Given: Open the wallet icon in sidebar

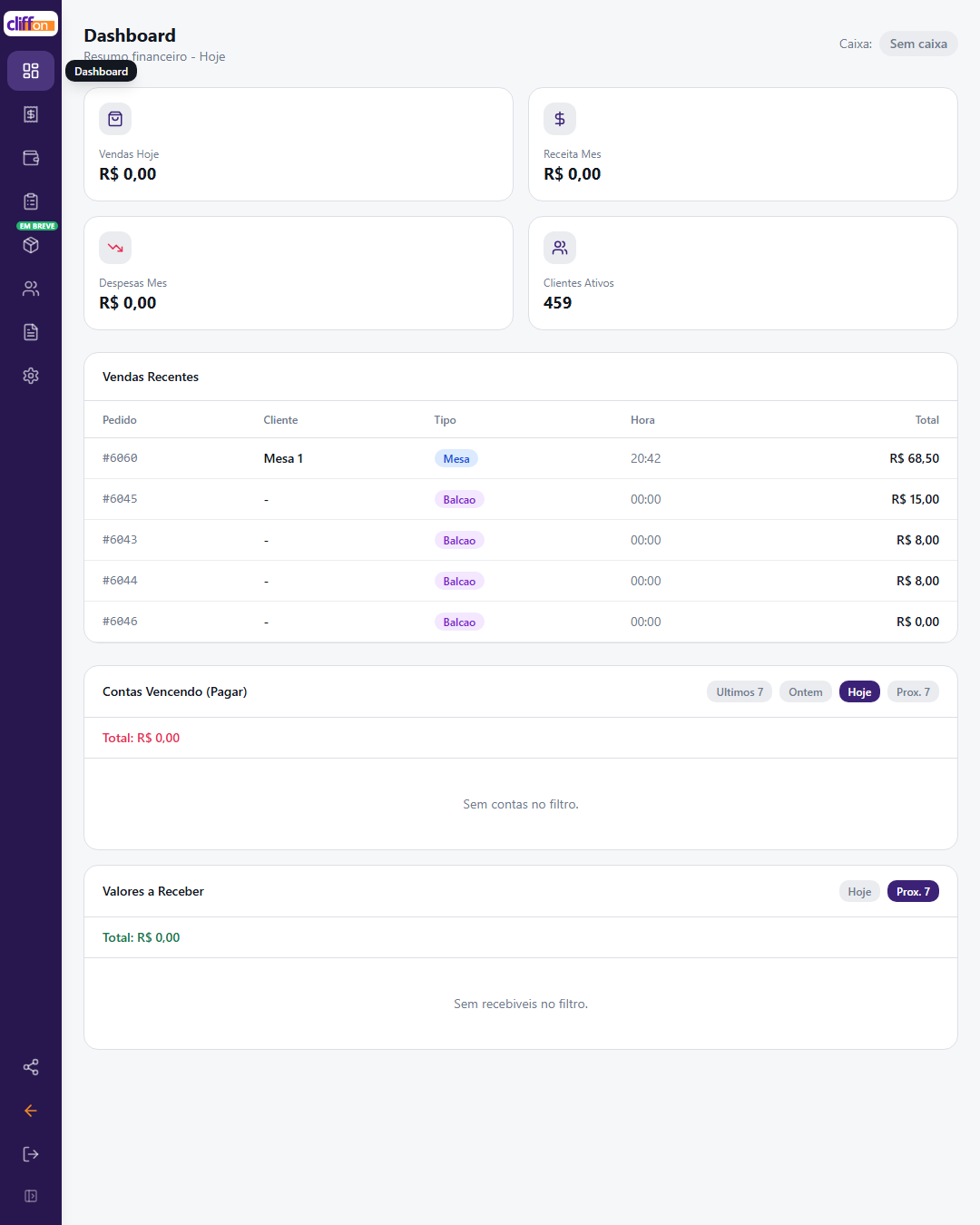Looking at the screenshot, I should pyautogui.click(x=31, y=158).
